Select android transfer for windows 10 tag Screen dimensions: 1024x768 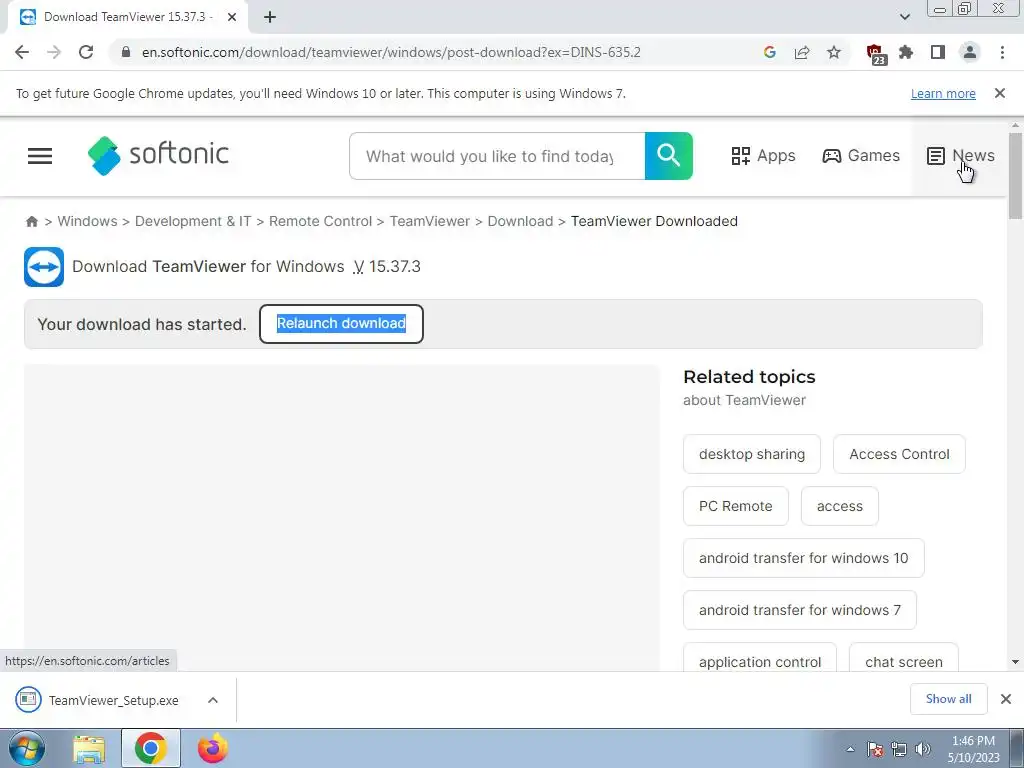(x=803, y=558)
